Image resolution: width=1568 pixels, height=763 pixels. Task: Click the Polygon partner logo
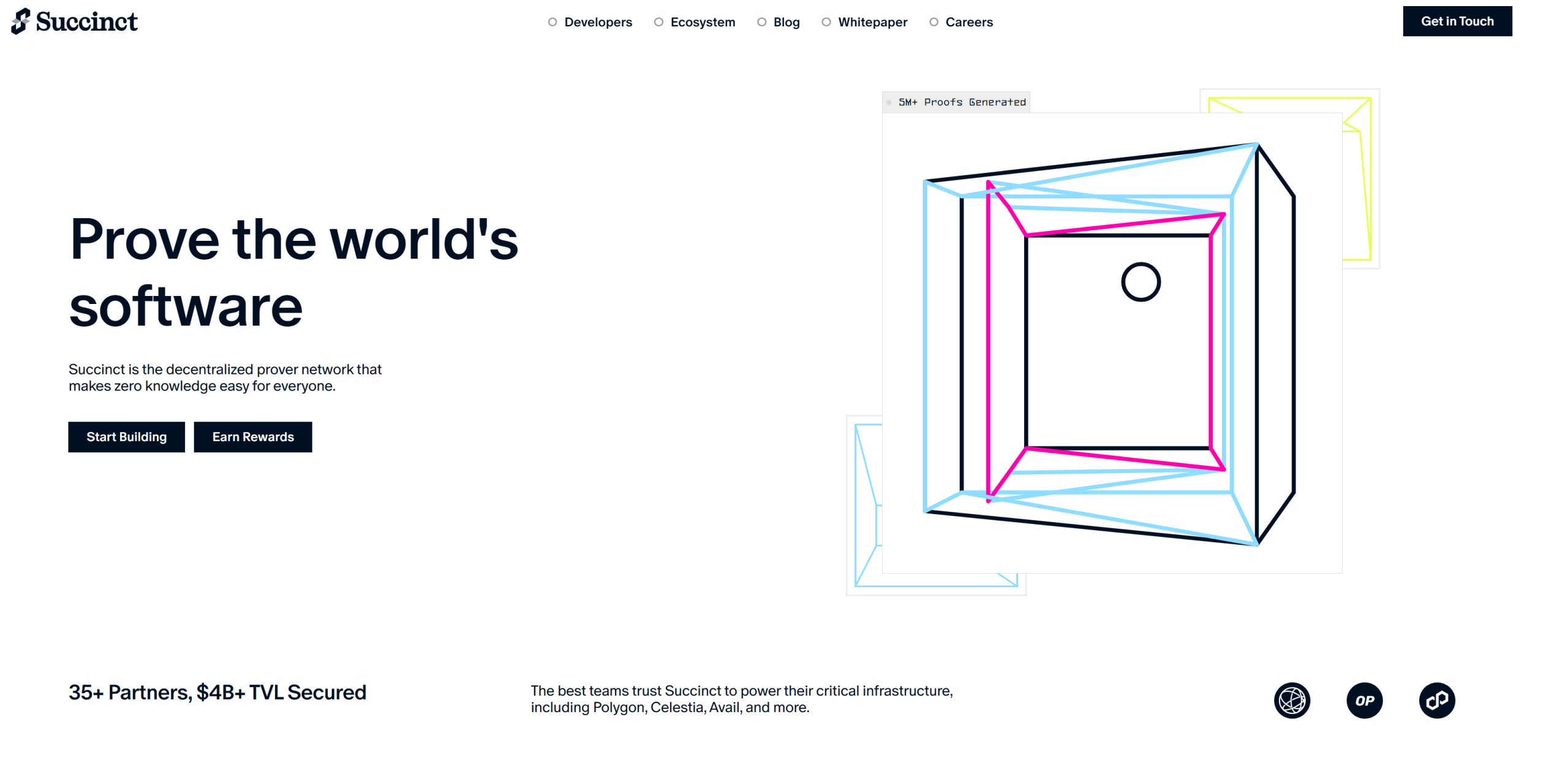pos(1437,700)
